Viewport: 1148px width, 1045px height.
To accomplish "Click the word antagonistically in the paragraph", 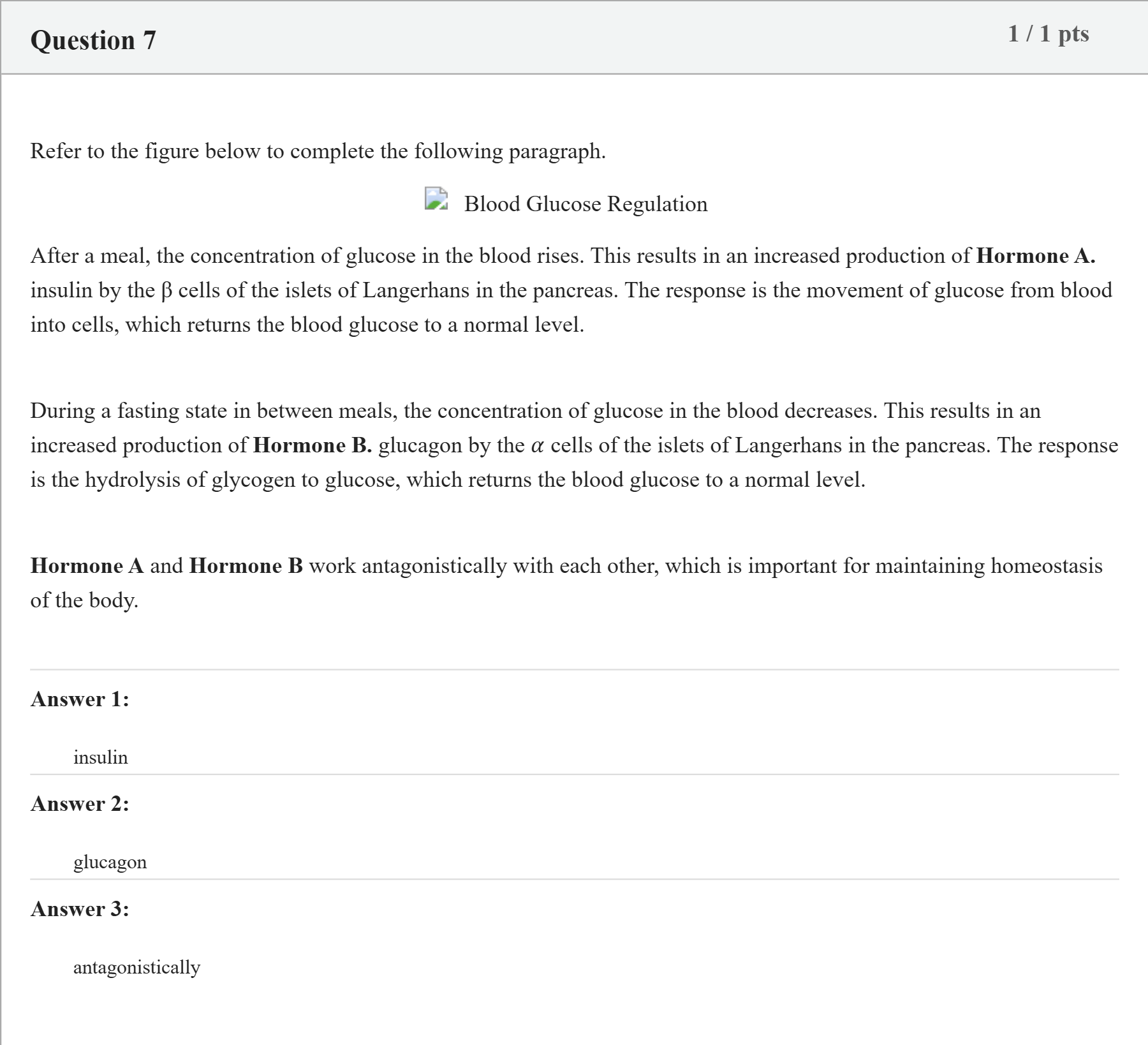I will (434, 567).
